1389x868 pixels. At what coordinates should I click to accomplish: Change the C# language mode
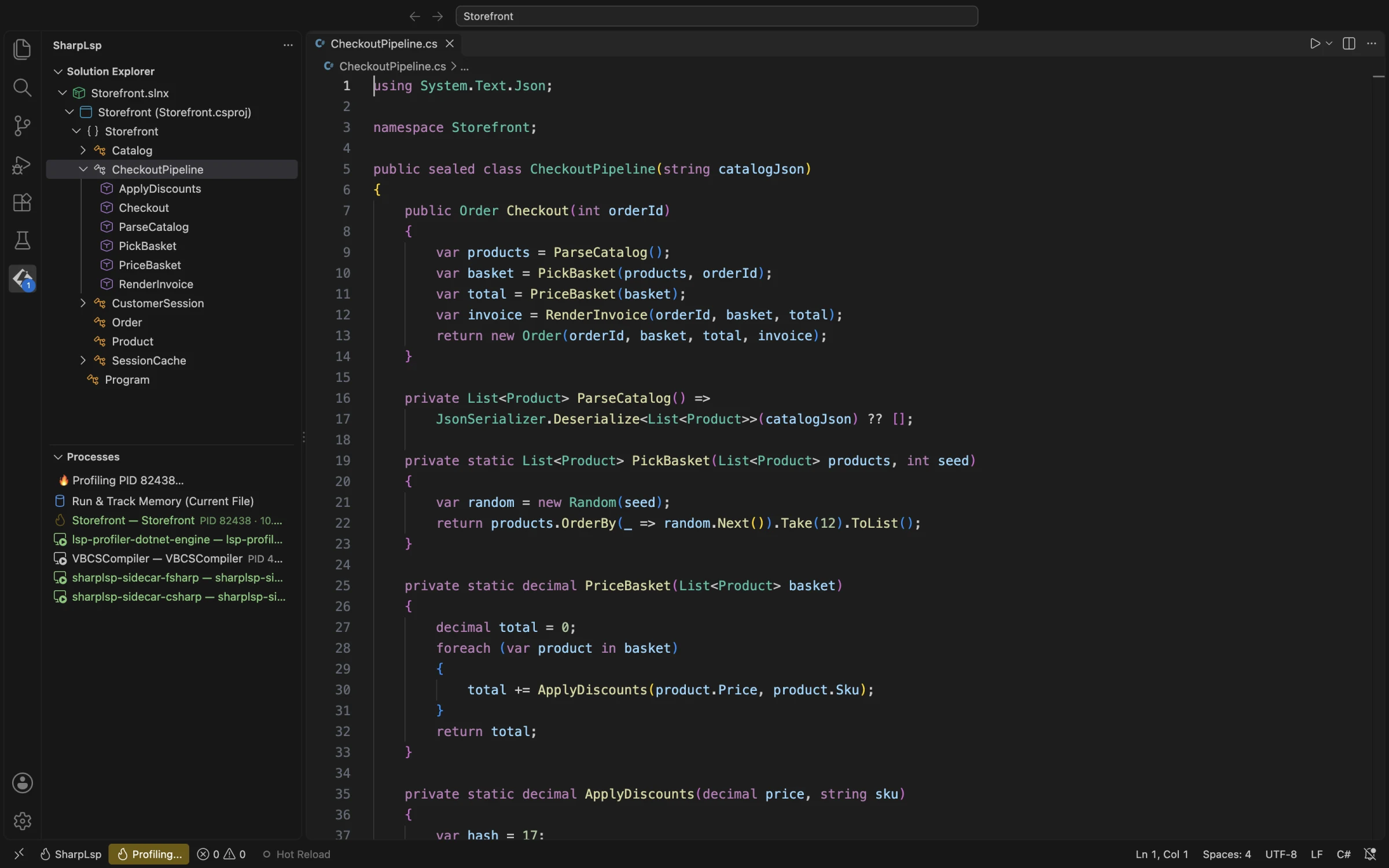(1343, 854)
